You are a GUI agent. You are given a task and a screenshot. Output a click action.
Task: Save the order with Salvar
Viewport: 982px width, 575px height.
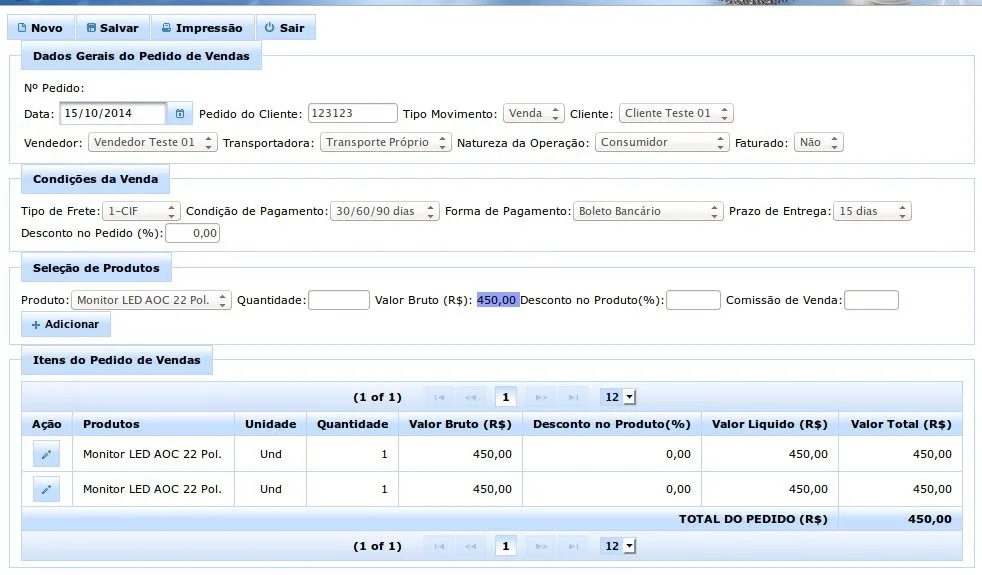pos(113,28)
